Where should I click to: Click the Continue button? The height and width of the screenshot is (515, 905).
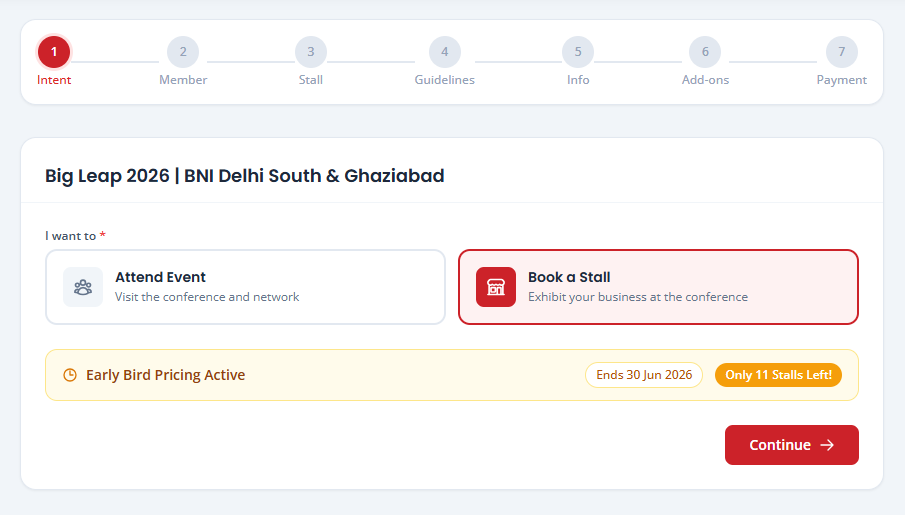pyautogui.click(x=792, y=445)
